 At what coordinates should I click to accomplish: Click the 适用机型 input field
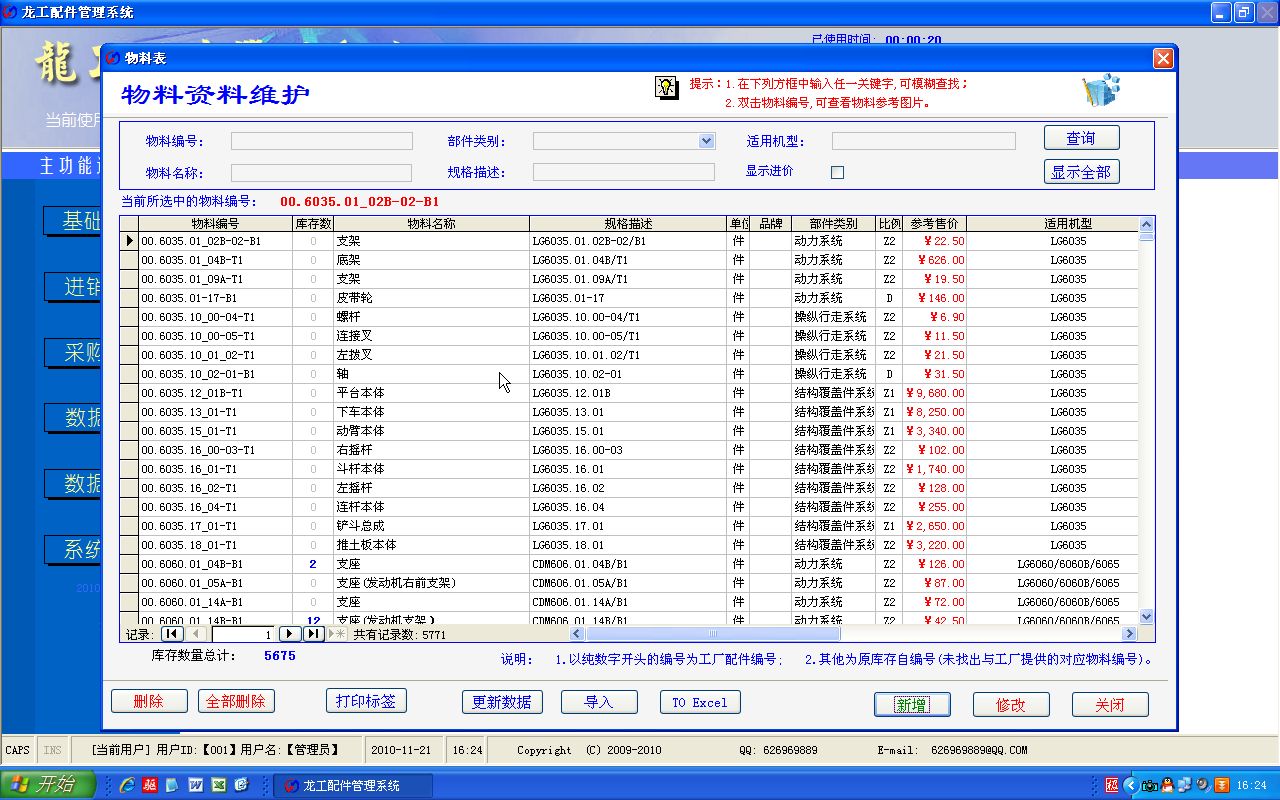pyautogui.click(x=924, y=141)
